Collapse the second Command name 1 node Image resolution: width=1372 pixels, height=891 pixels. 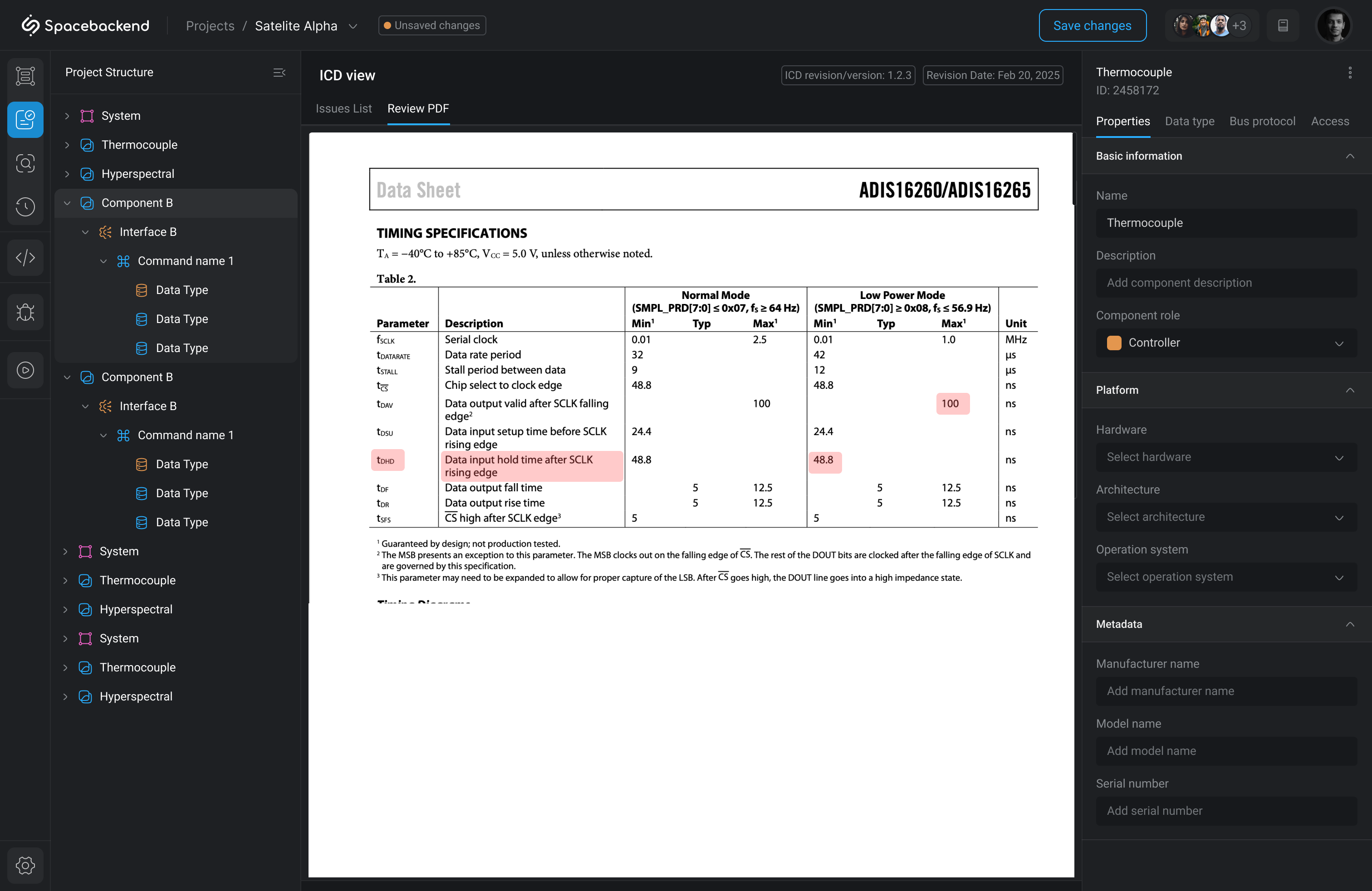click(103, 435)
